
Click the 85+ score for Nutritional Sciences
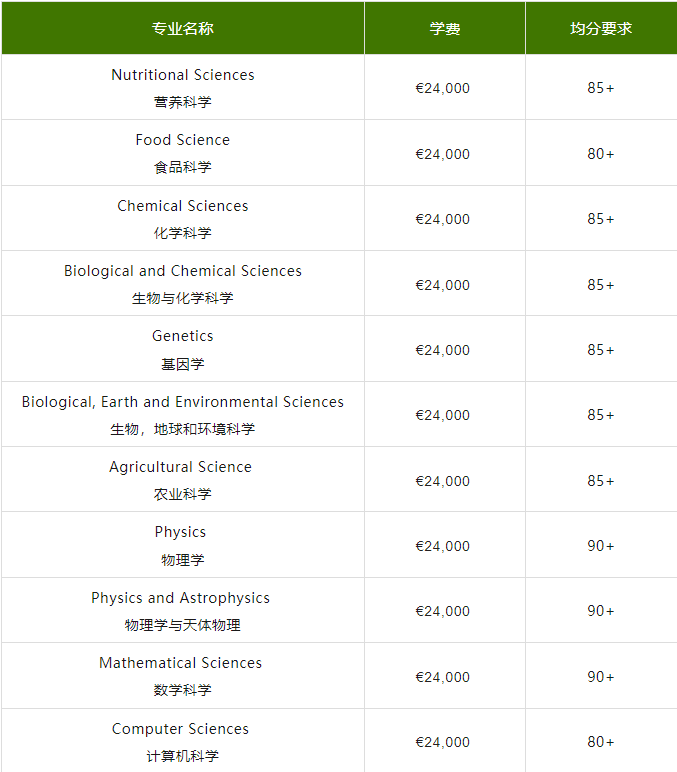coord(601,88)
